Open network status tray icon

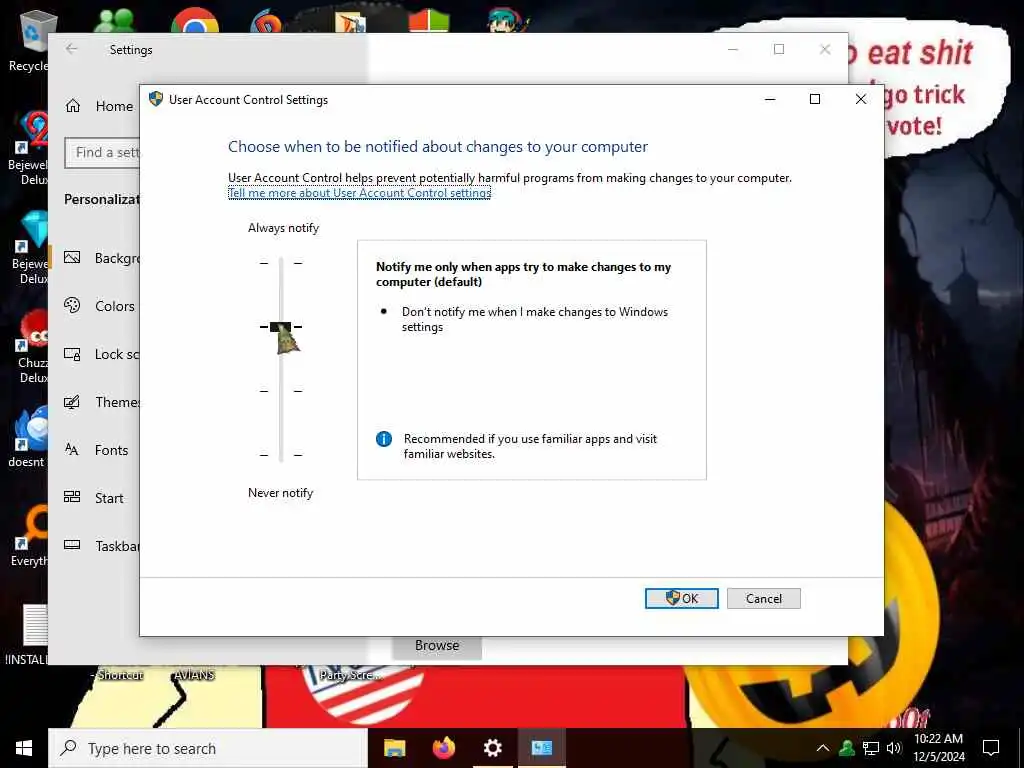[x=871, y=748]
